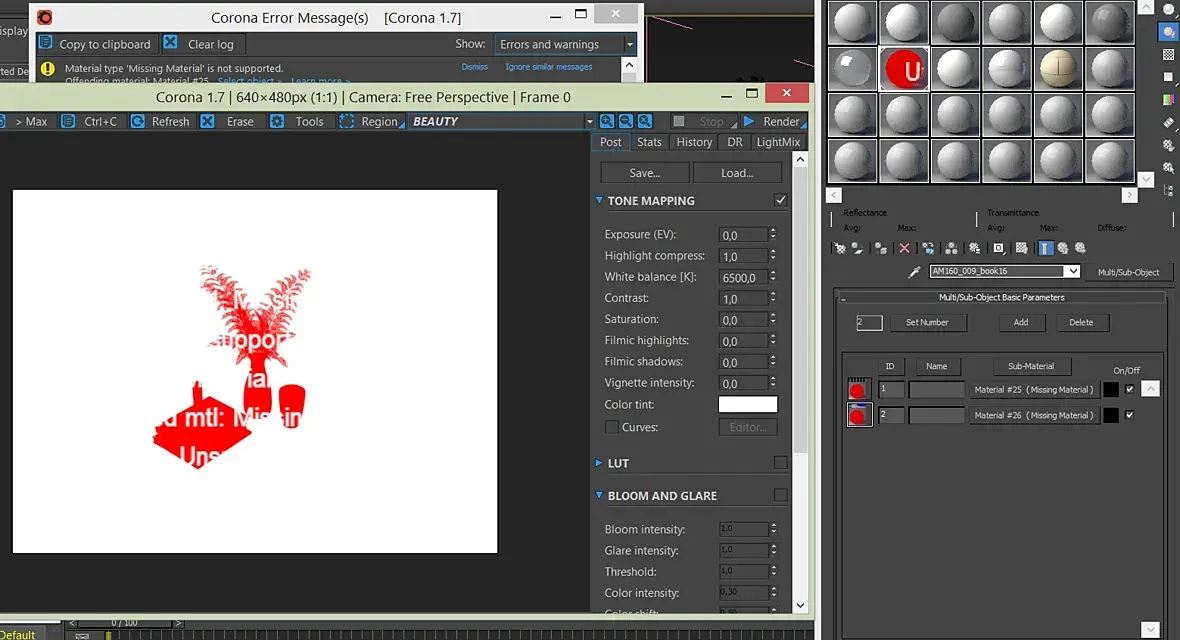Click the Delete sub-material button
The image size is (1180, 640).
pyautogui.click(x=1081, y=322)
